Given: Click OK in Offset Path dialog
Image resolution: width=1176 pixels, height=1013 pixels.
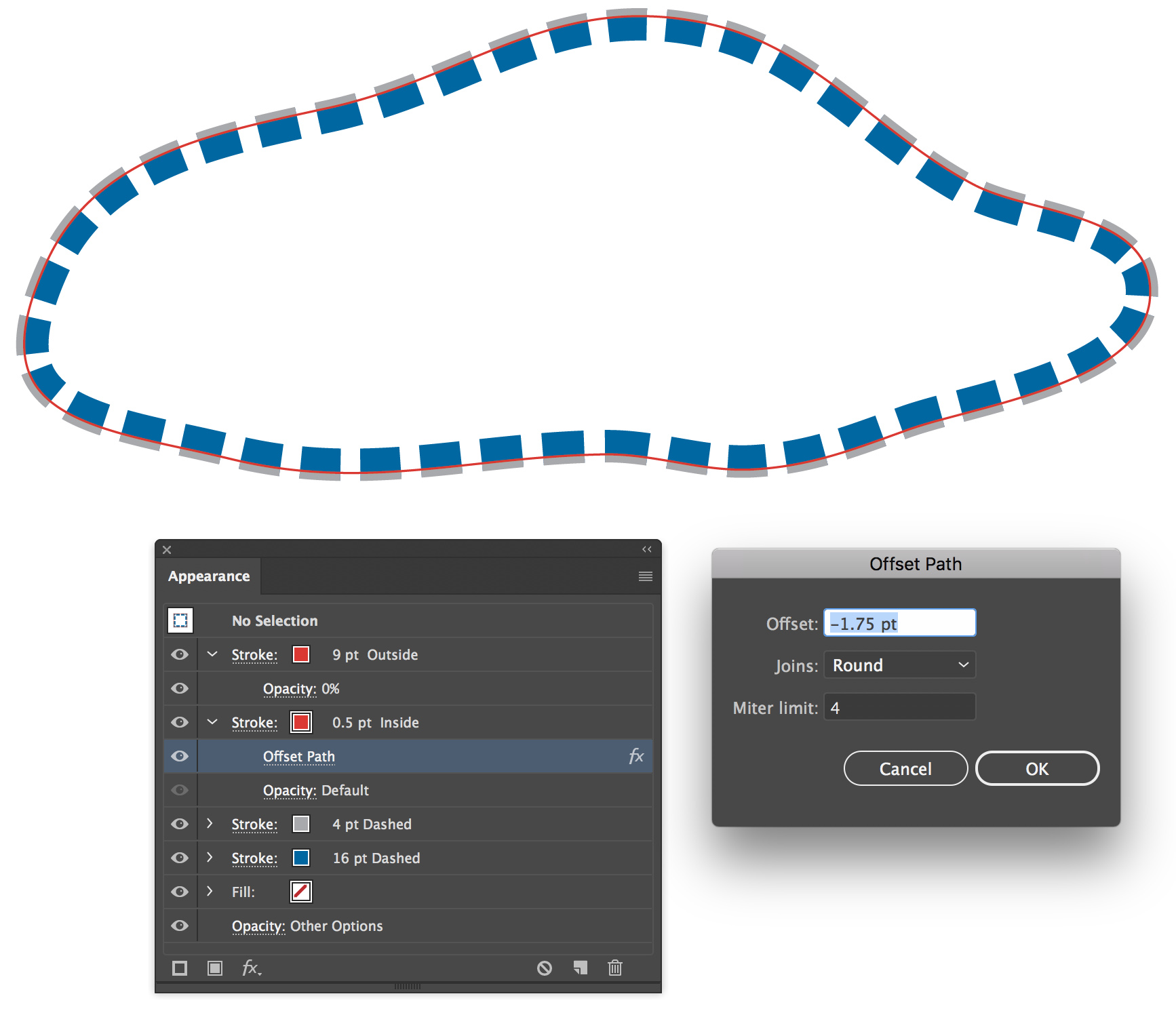Looking at the screenshot, I should [1037, 768].
